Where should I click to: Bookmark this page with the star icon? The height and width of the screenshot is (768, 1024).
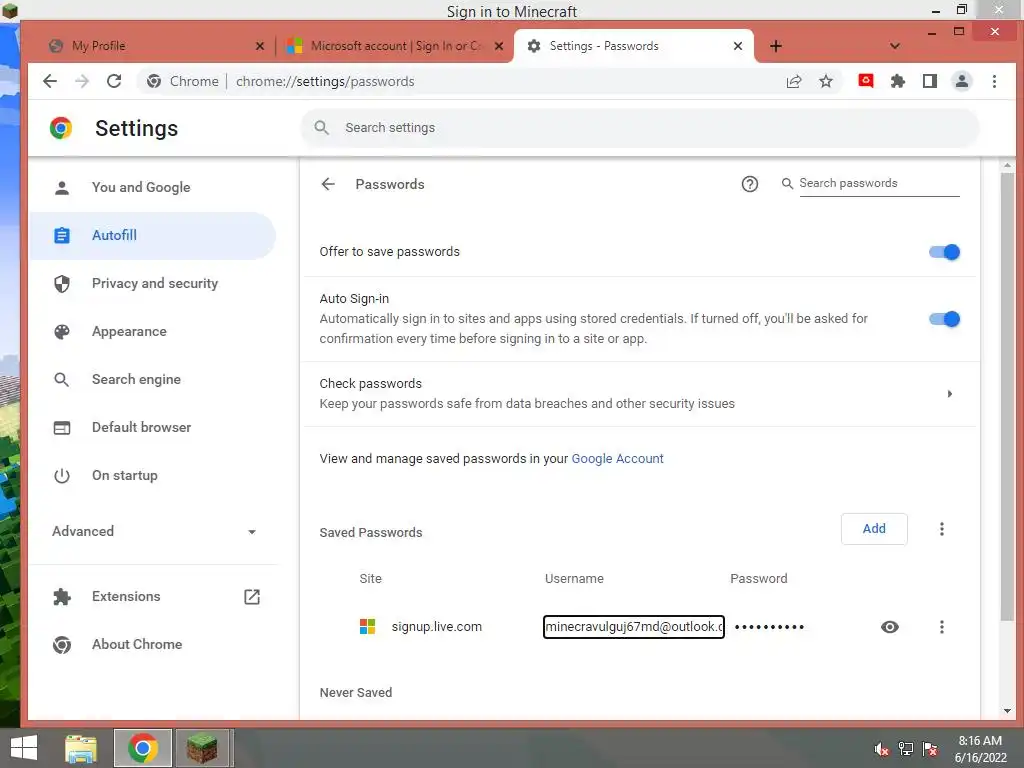826,81
